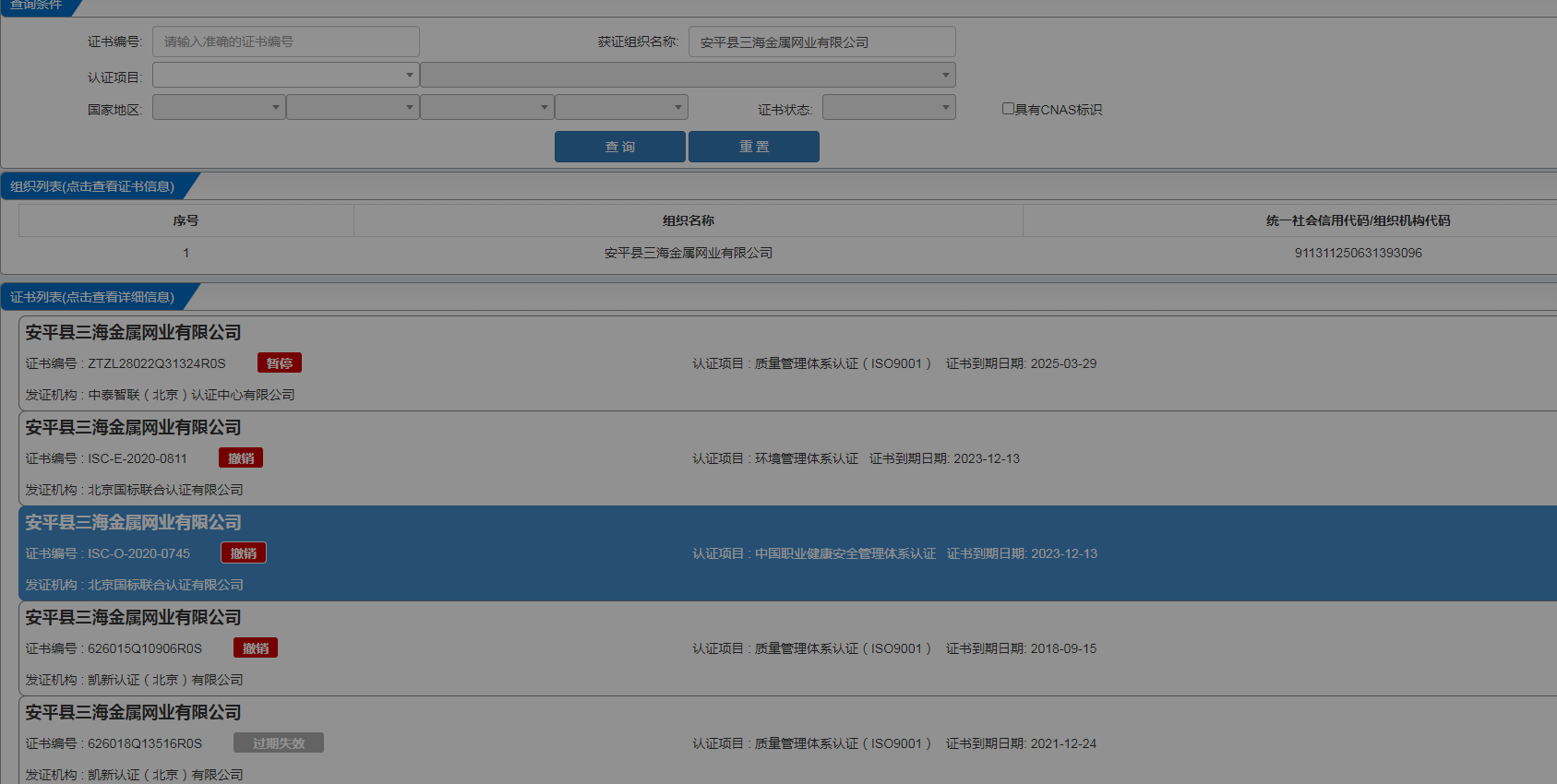Click the 组织名称 column header
1557x784 pixels.
pos(689,220)
